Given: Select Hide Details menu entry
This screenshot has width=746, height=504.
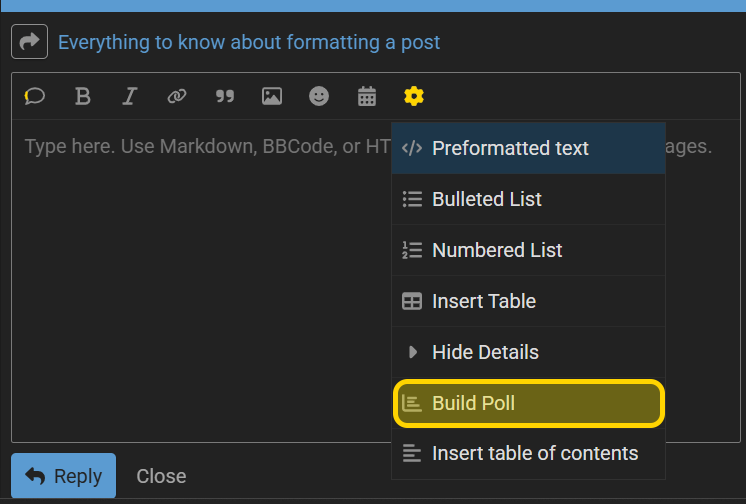Looking at the screenshot, I should point(528,352).
